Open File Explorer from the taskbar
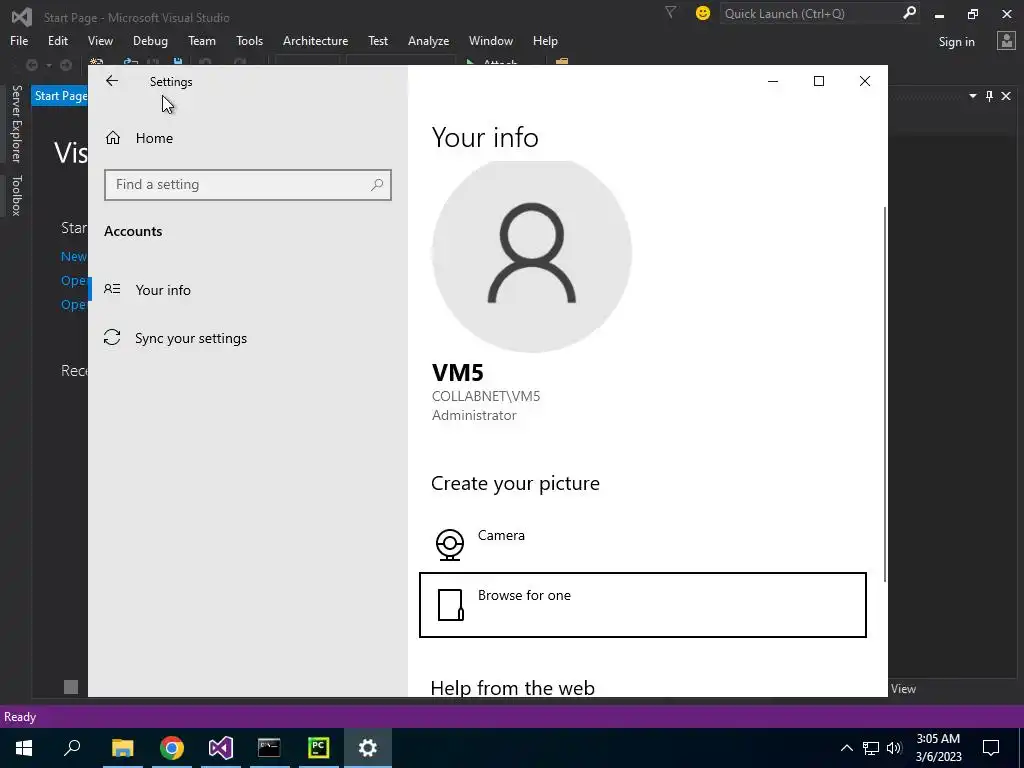The height and width of the screenshot is (768, 1024). coord(122,748)
